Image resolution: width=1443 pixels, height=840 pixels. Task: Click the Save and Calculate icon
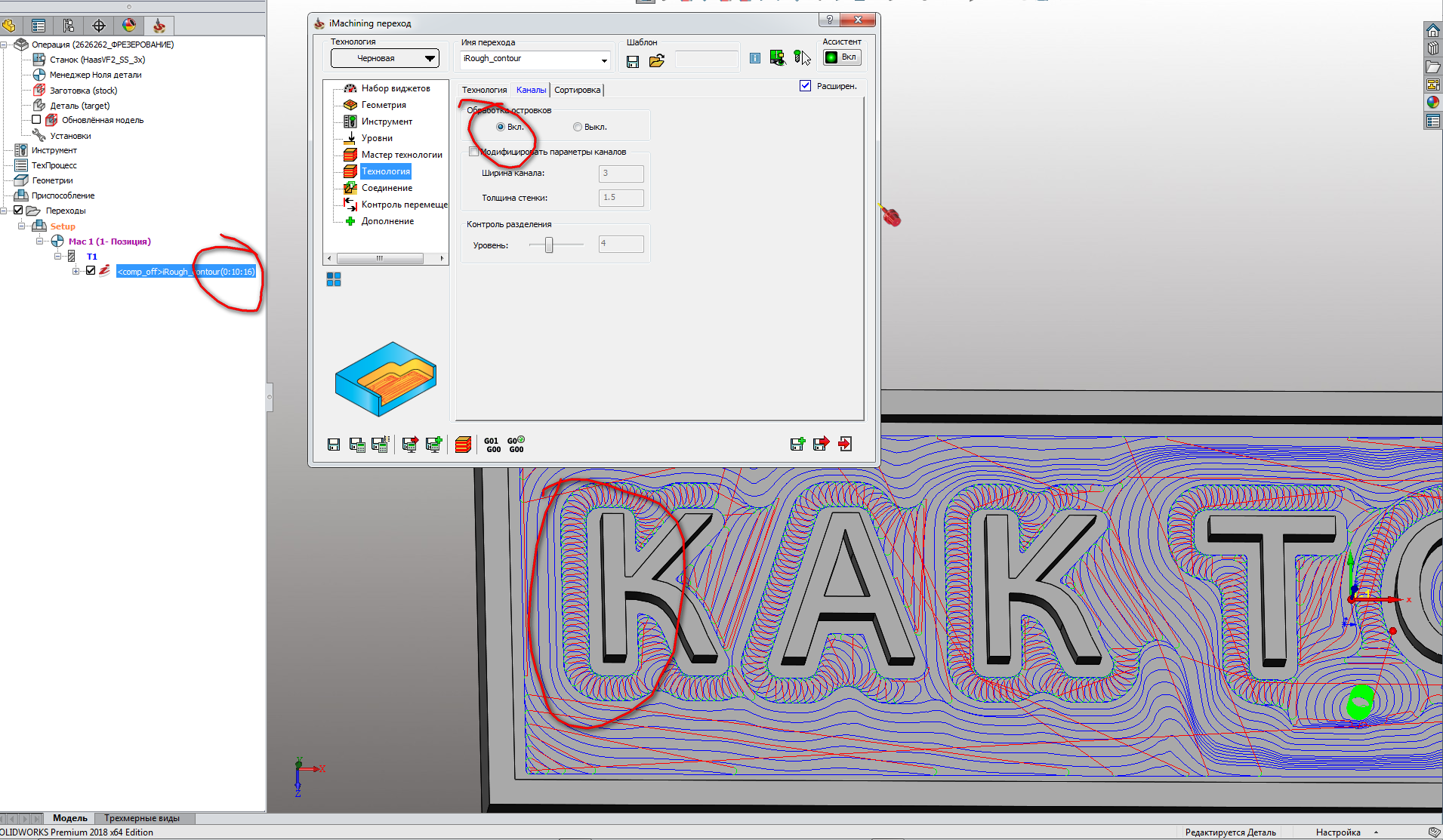pos(357,445)
